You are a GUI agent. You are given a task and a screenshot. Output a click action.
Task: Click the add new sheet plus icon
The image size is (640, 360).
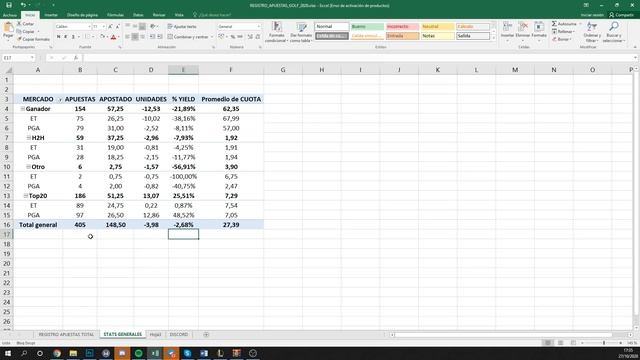[x=206, y=334]
